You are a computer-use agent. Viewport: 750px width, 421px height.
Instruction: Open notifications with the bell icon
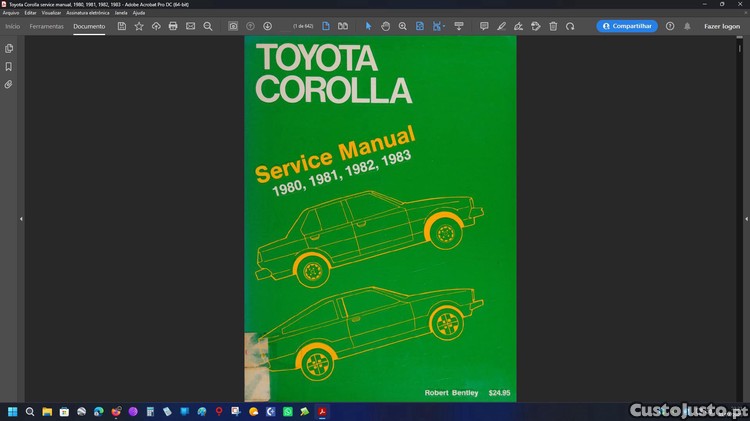pyautogui.click(x=687, y=26)
